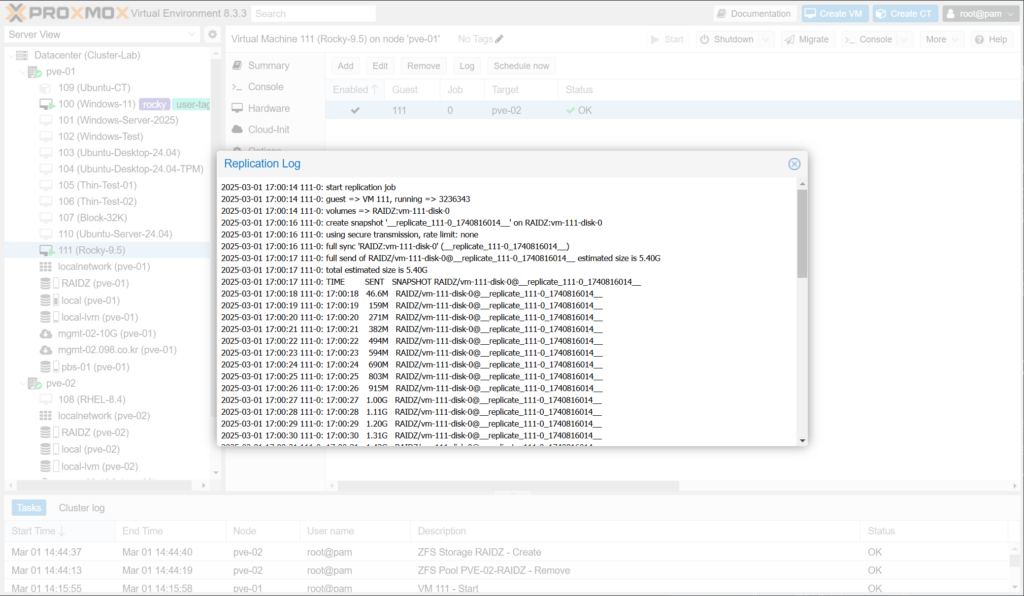Open the 109 (Ubuntu-CT) container
This screenshot has height=596, width=1024.
(x=93, y=88)
